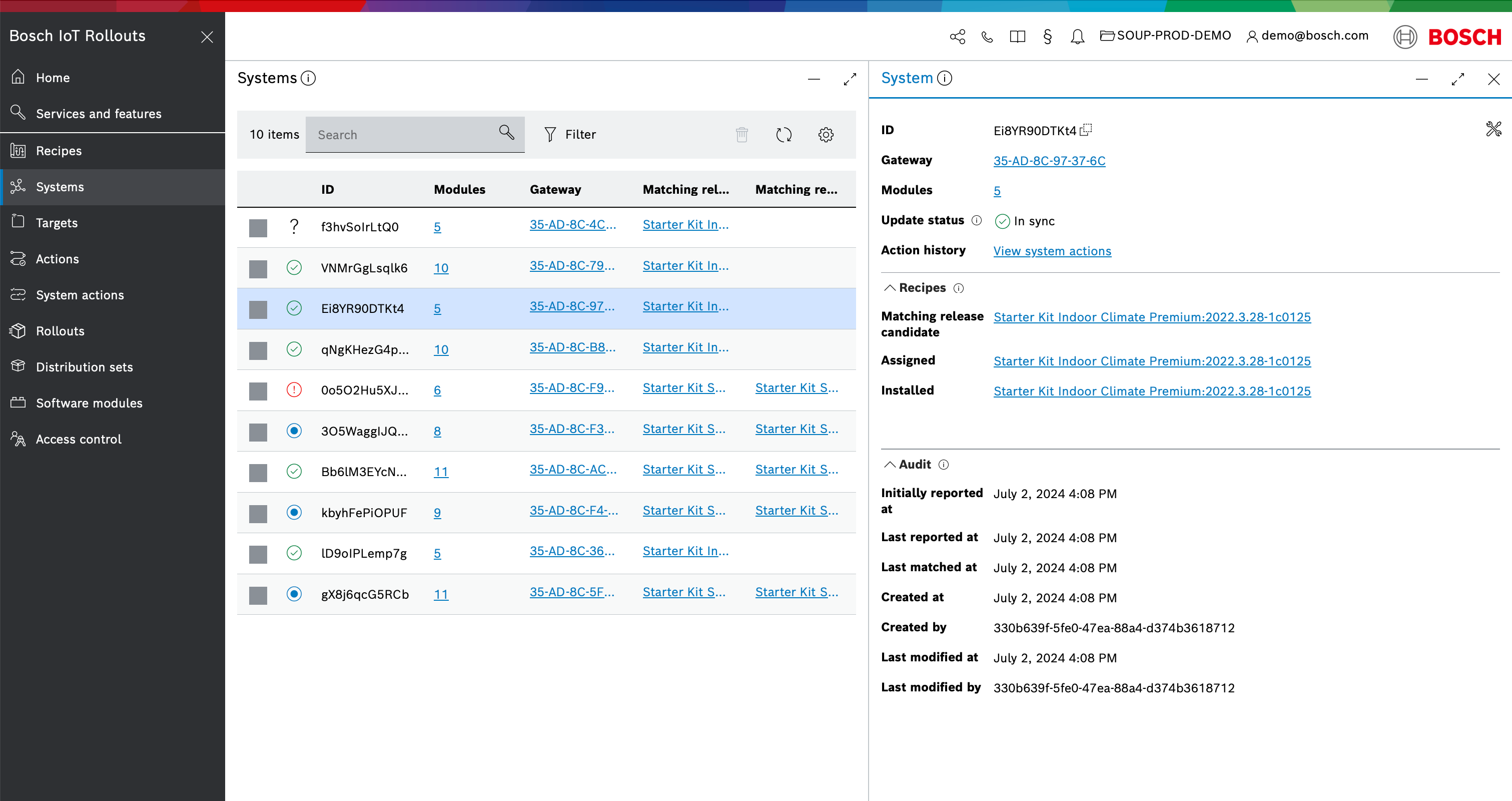
Task: Tick the checkbox for system gX8j6qcG5RCb
Action: click(258, 595)
